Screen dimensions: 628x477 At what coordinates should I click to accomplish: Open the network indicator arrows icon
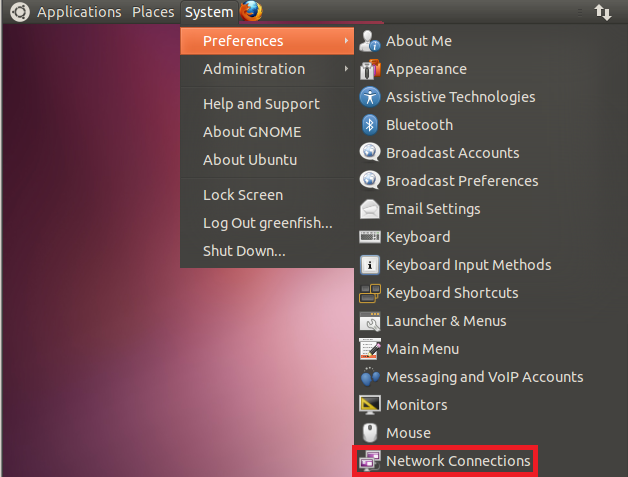602,12
